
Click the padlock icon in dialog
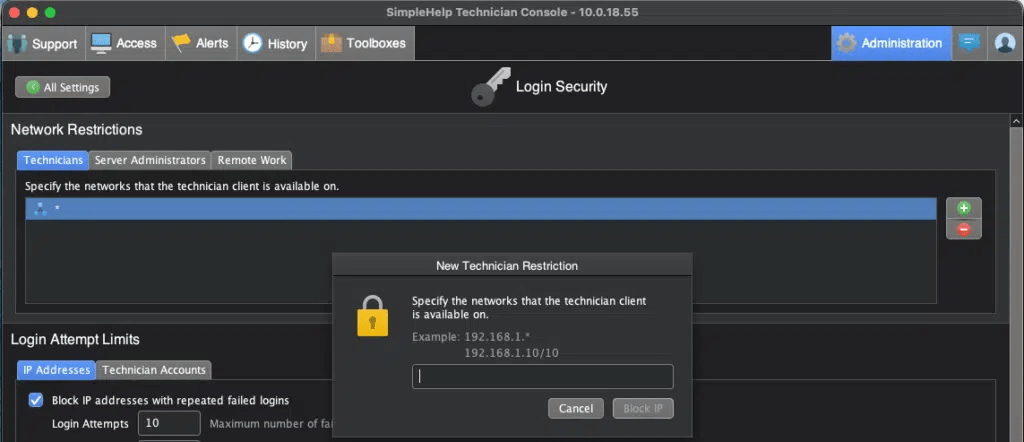coord(373,316)
